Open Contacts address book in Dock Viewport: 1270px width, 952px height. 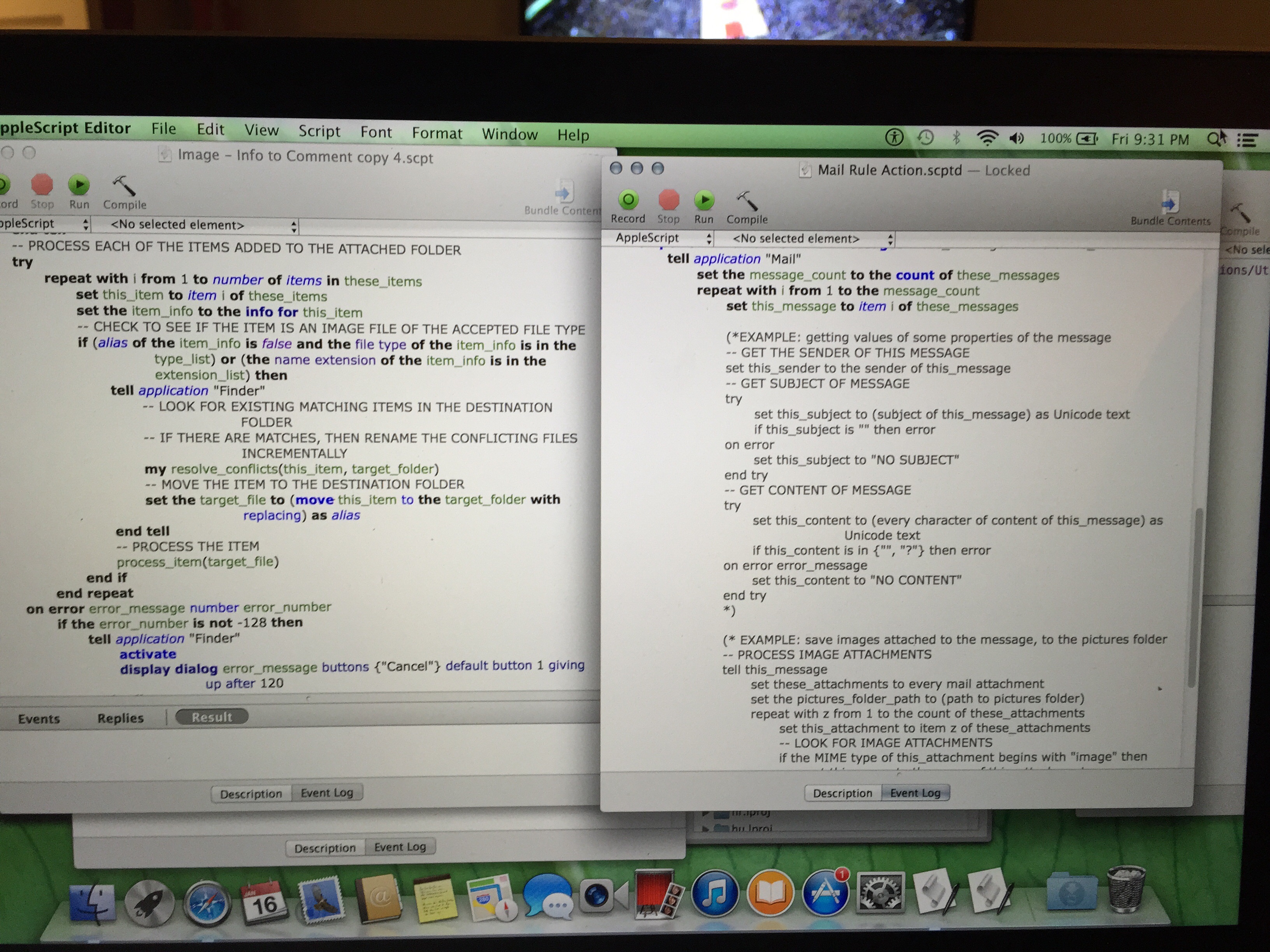coord(378,899)
